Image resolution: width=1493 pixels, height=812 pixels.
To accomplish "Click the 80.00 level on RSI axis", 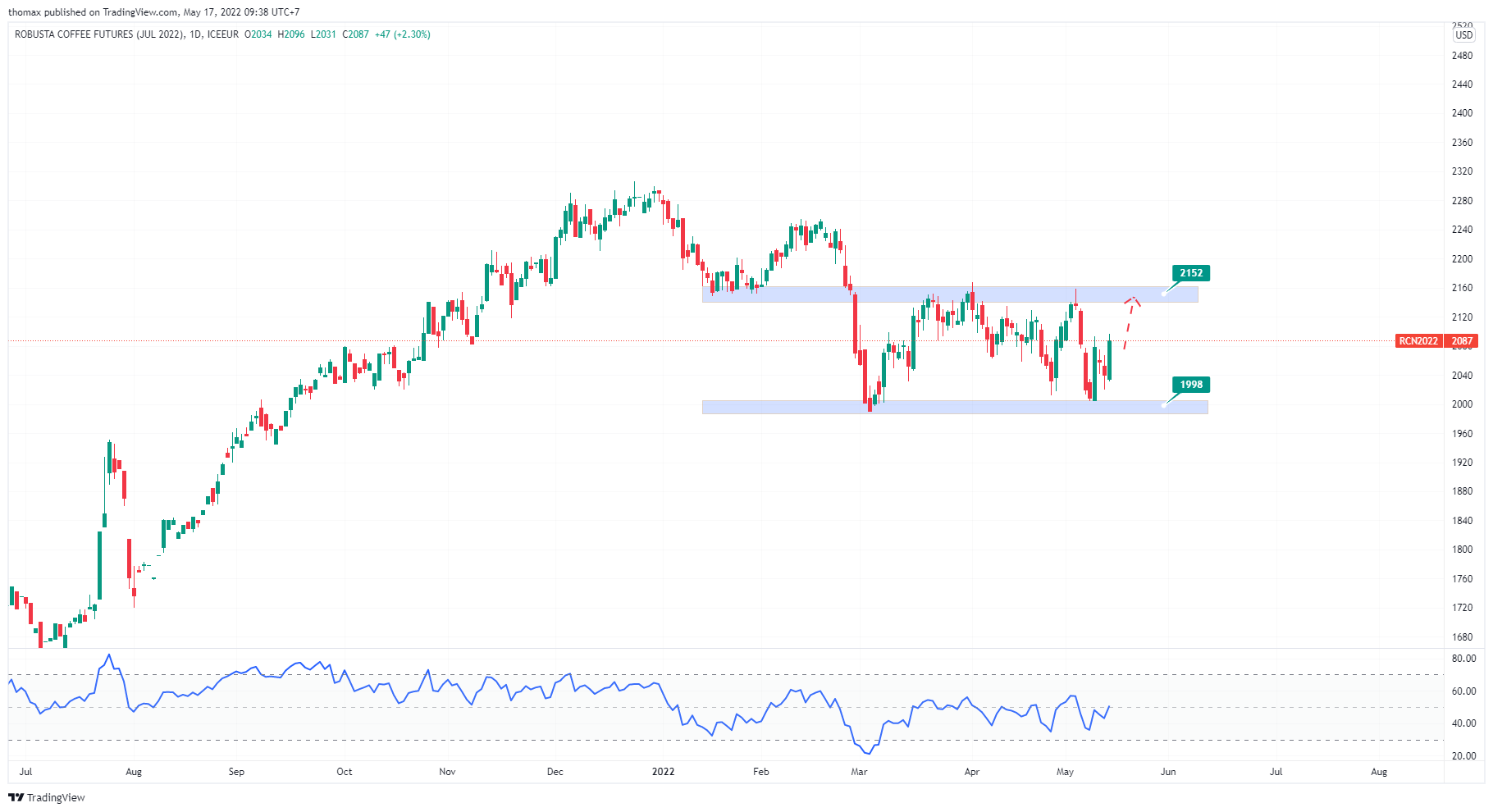I will click(x=1463, y=659).
